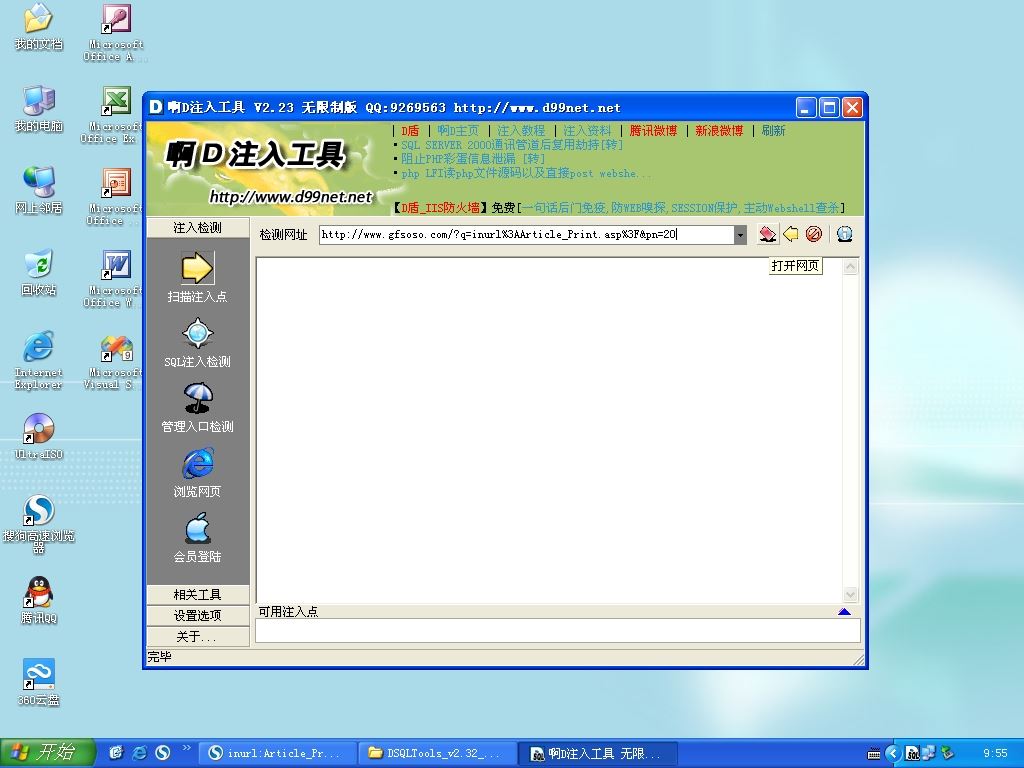Open the 注入教程 header link
Viewport: 1024px width, 768px height.
[x=520, y=131]
